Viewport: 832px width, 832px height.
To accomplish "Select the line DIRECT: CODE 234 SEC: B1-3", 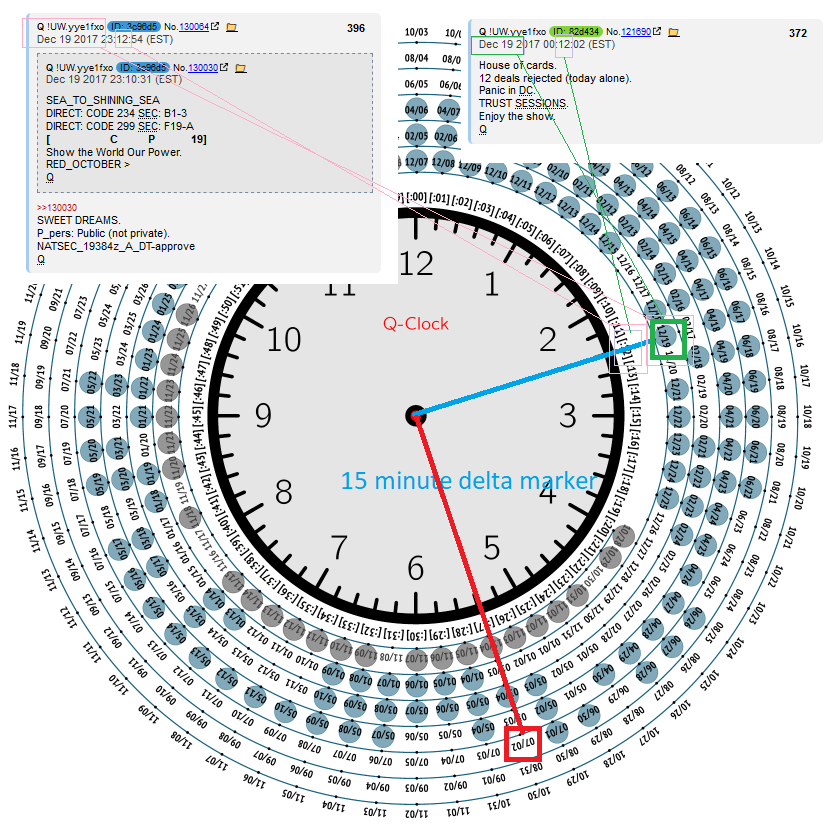I will 116,113.
